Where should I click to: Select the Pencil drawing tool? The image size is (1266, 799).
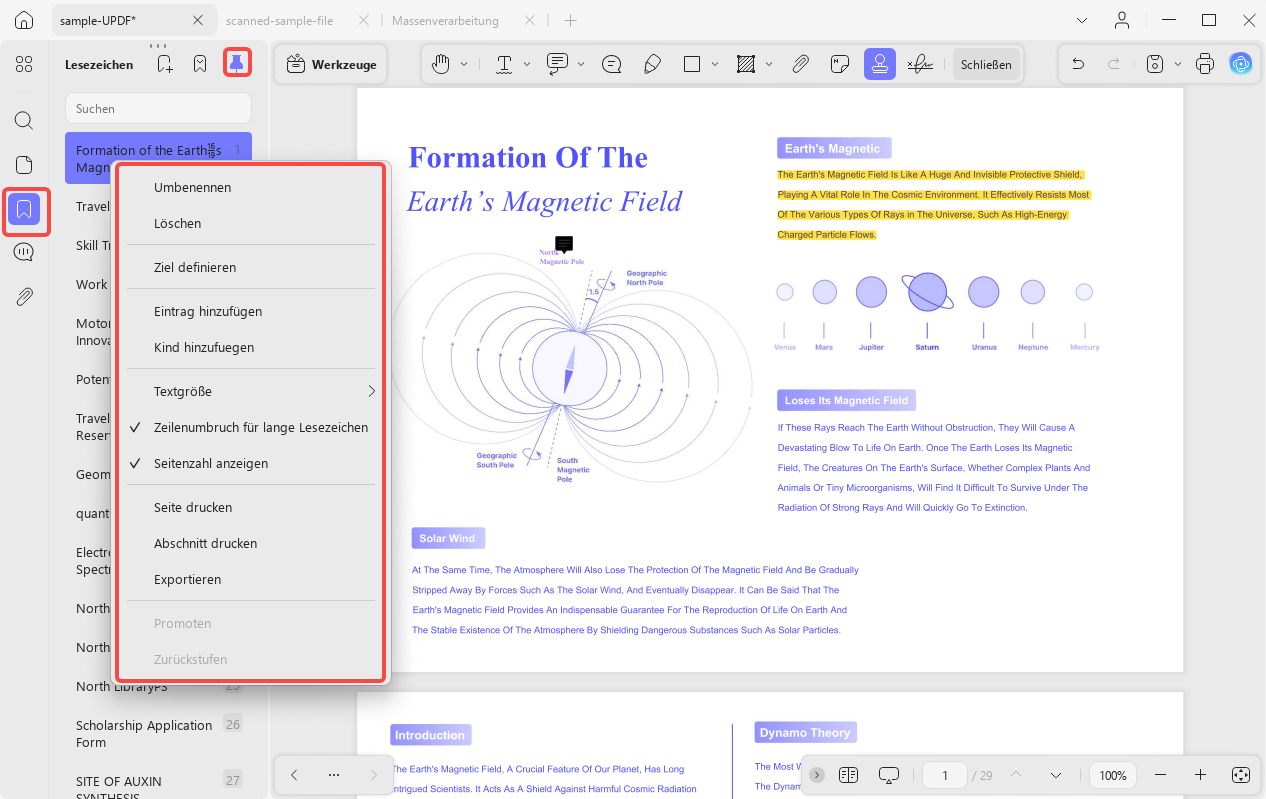[x=652, y=64]
